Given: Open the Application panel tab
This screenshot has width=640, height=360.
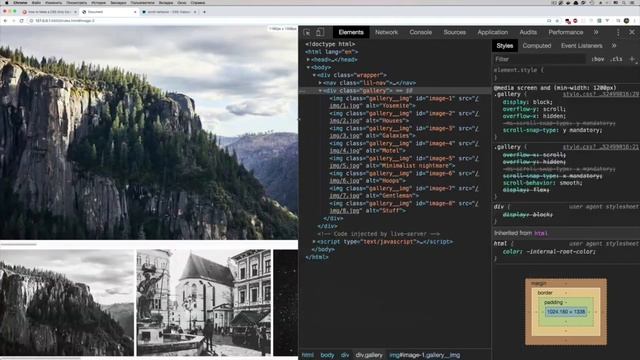Looking at the screenshot, I should point(493,32).
